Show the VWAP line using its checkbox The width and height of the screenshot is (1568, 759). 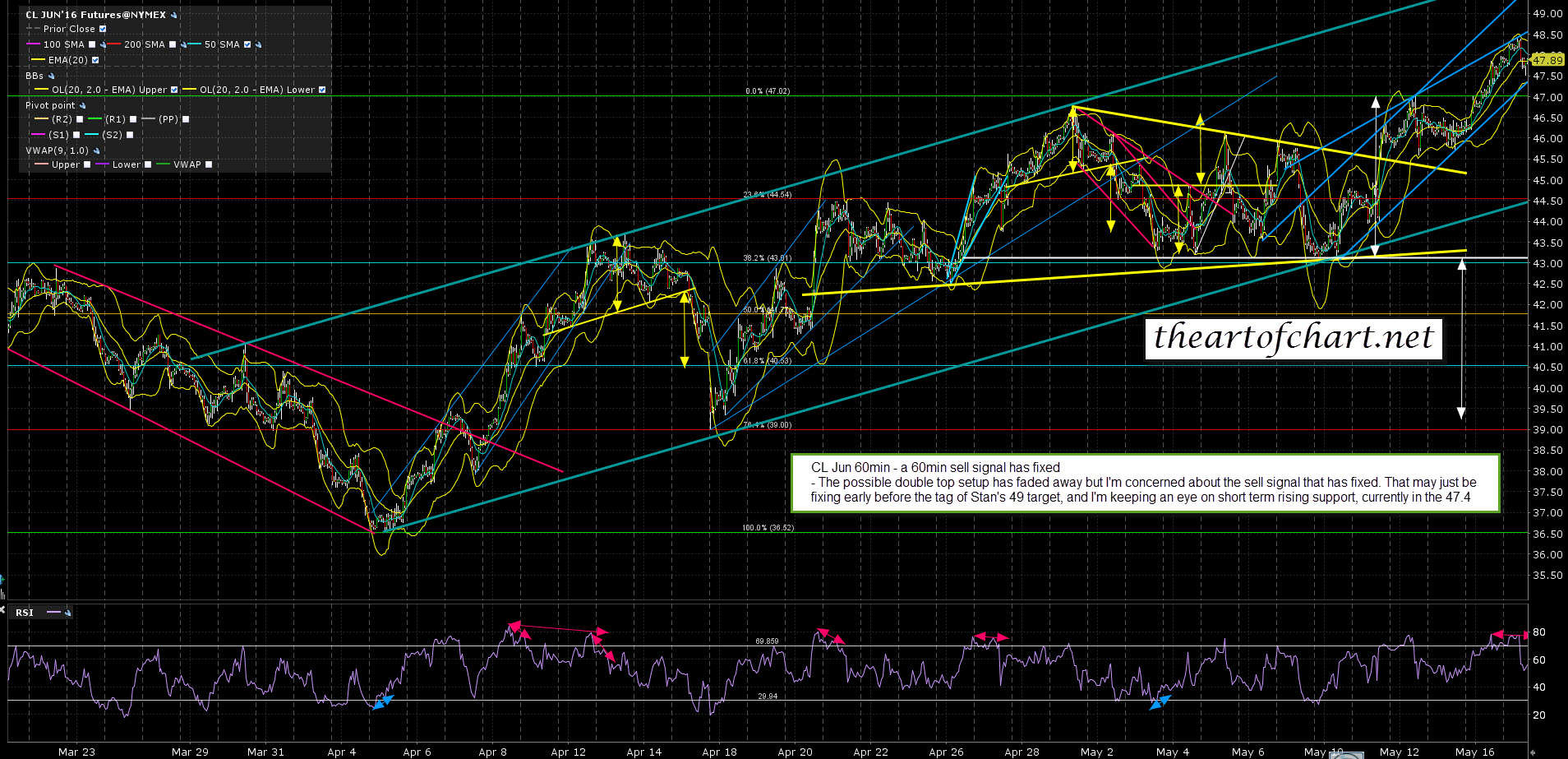click(209, 164)
